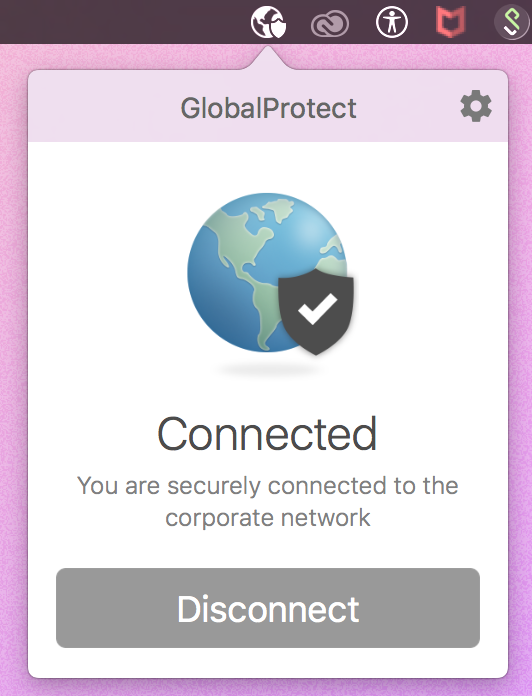
Task: Click the white checkmark inside the shield
Action: [x=318, y=308]
